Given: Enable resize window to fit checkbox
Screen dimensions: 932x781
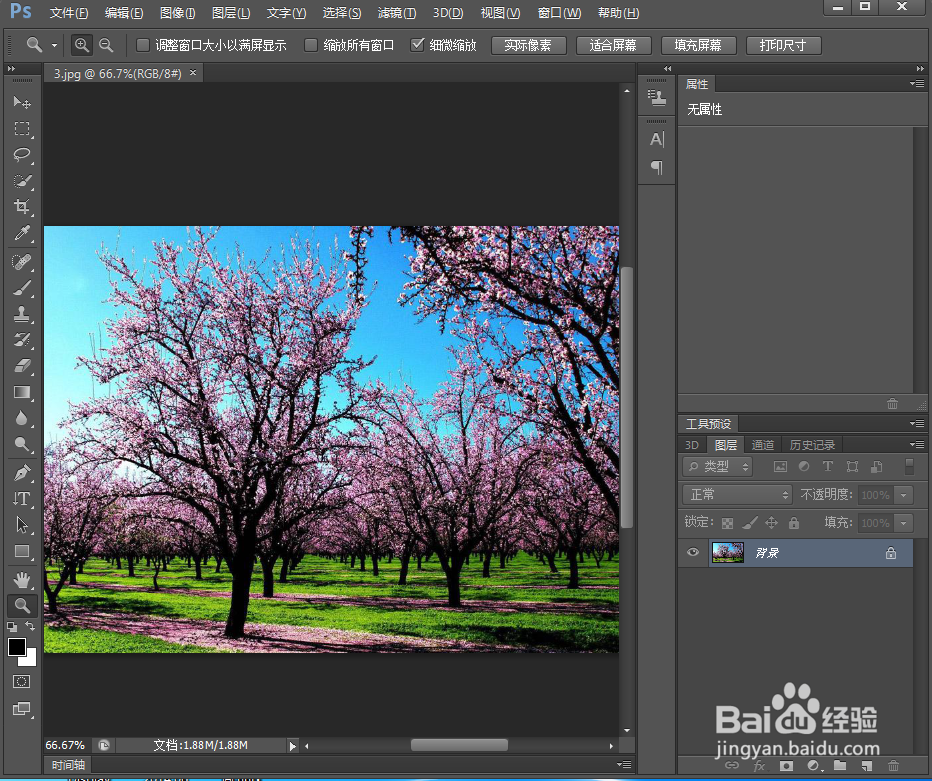Looking at the screenshot, I should (x=143, y=45).
